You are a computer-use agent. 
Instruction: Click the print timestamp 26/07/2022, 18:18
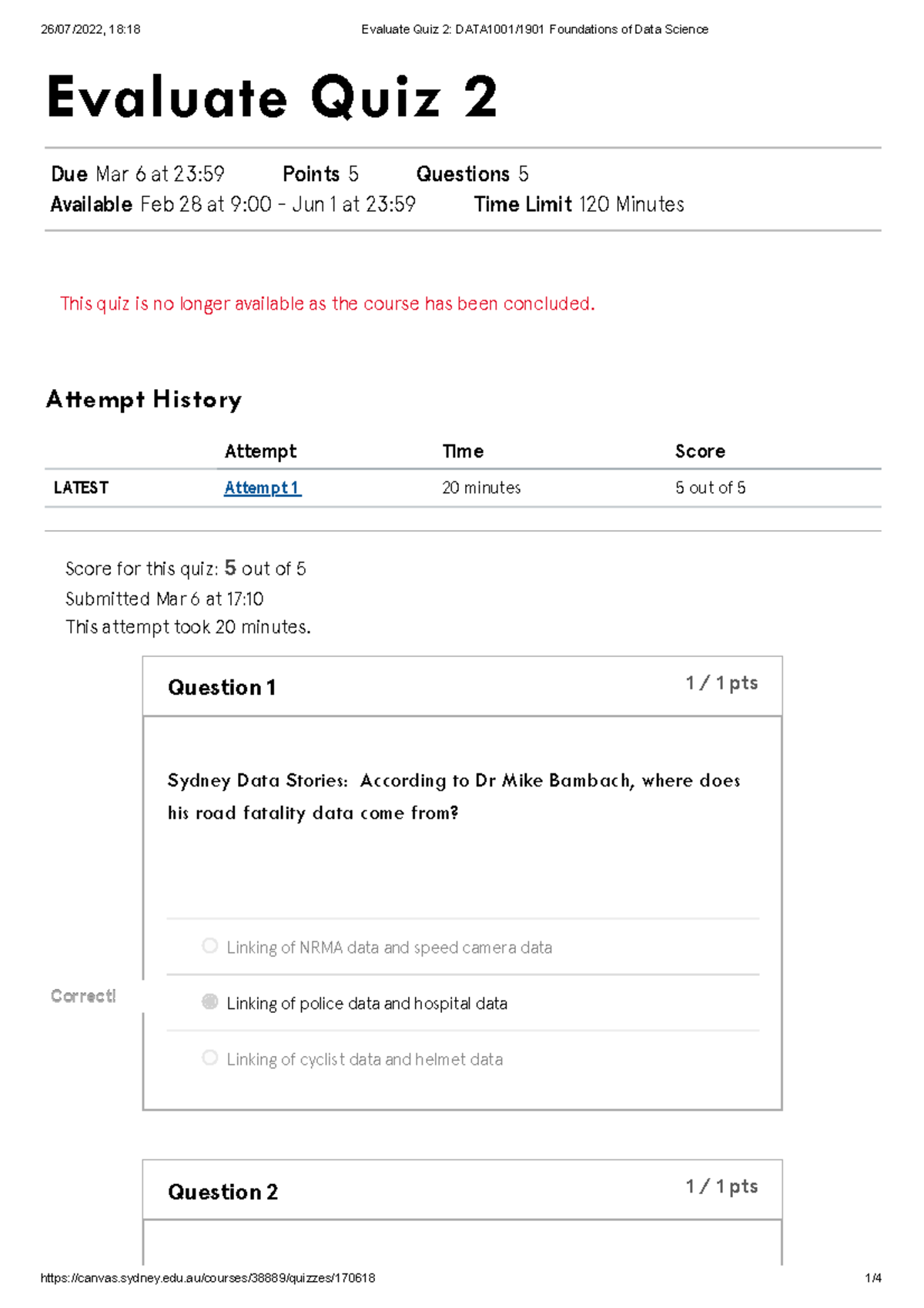click(x=90, y=29)
